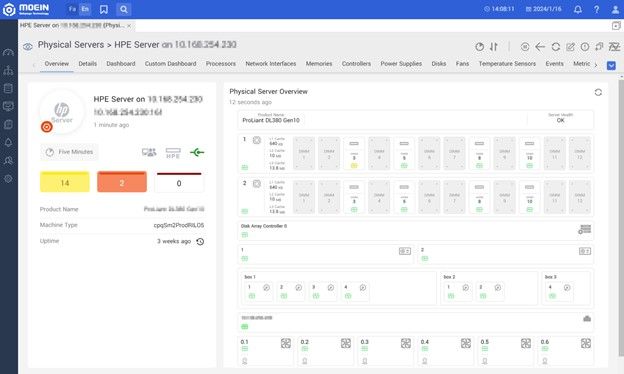Viewport: 624px width, 374px height.
Task: Open the notifications bell in header
Action: tap(578, 9)
